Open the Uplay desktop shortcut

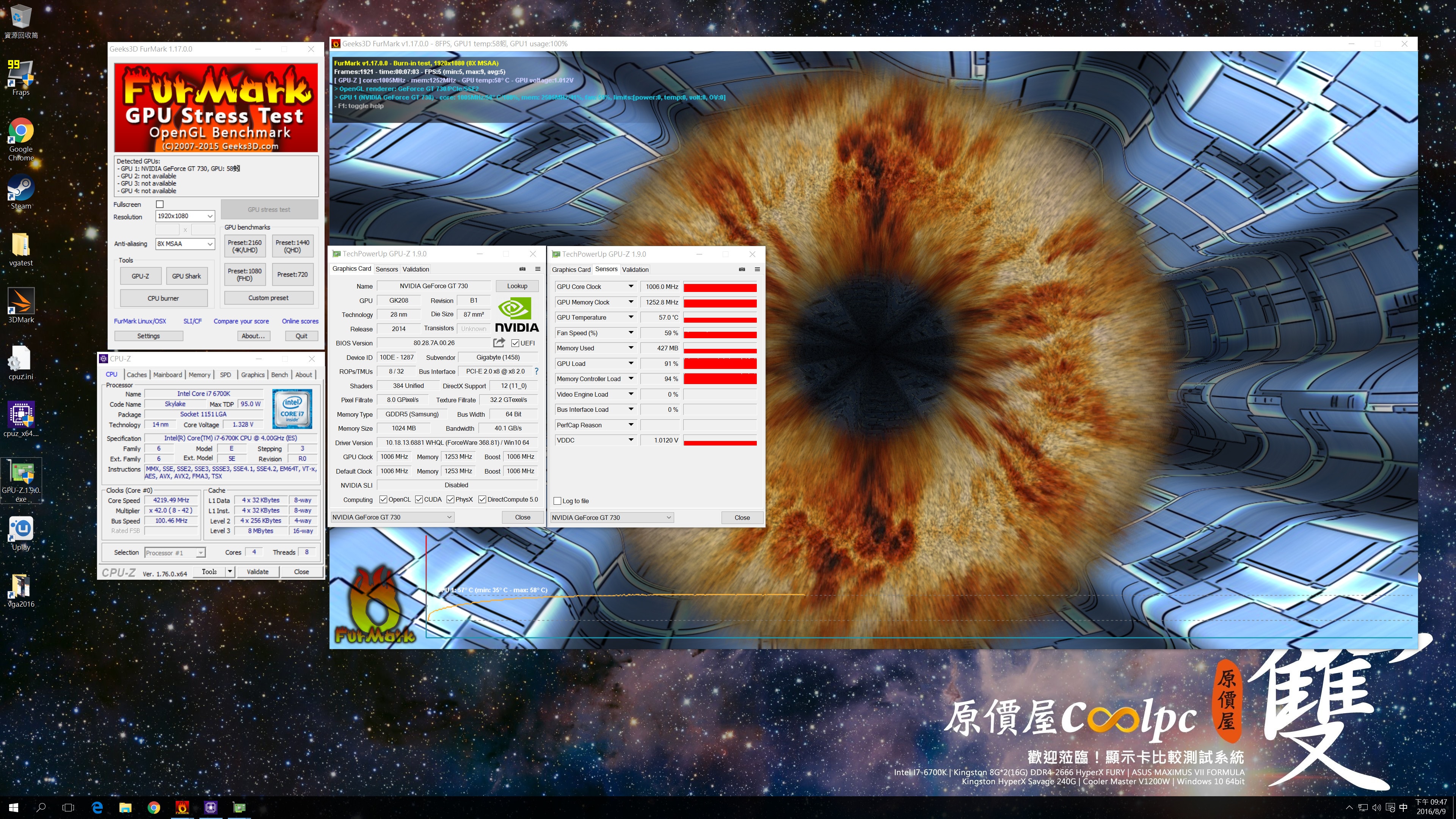[21, 533]
